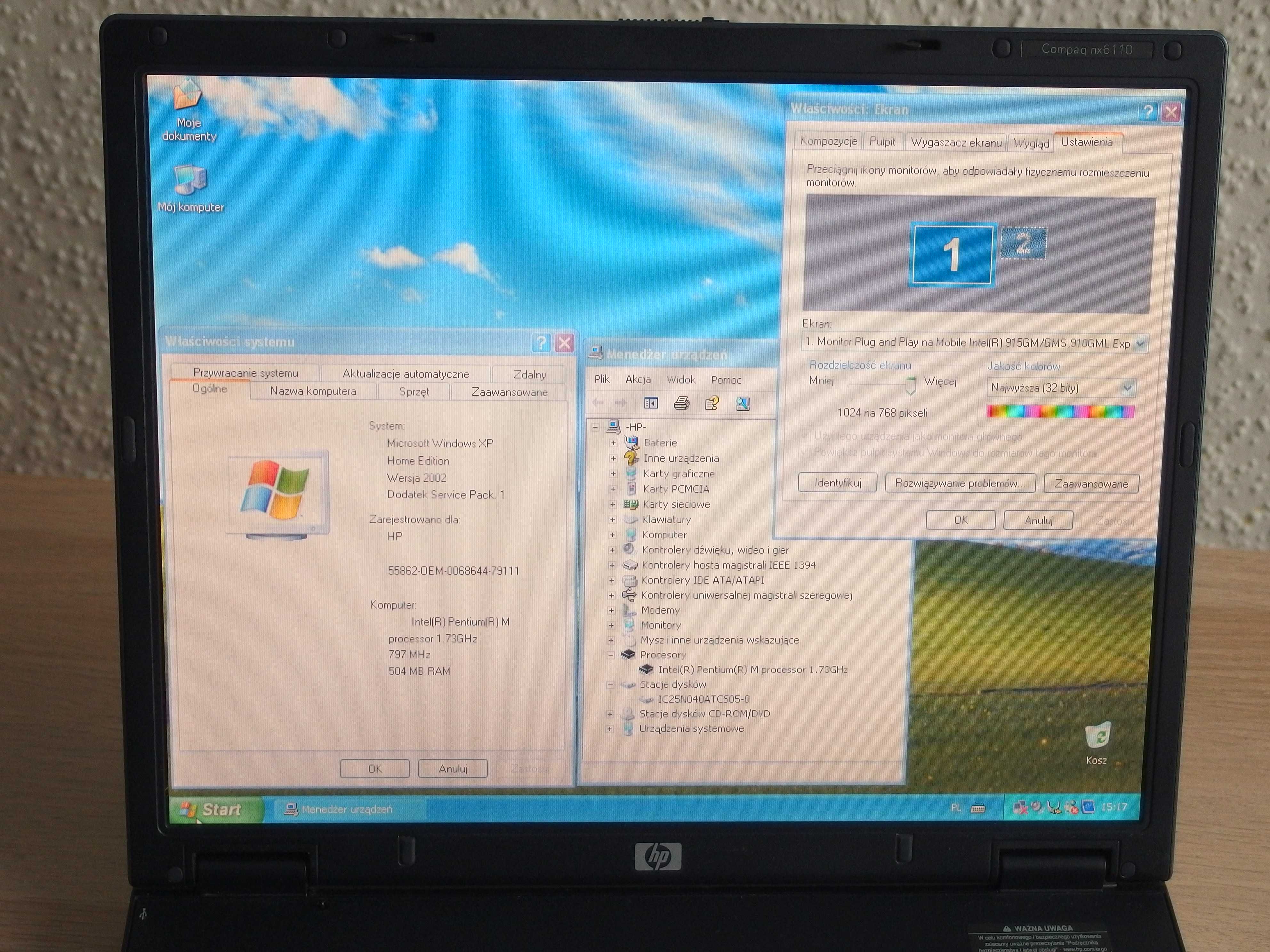This screenshot has height=952, width=1270.
Task: Click the help question mark in Właściwości: Ekran
Action: [1148, 112]
